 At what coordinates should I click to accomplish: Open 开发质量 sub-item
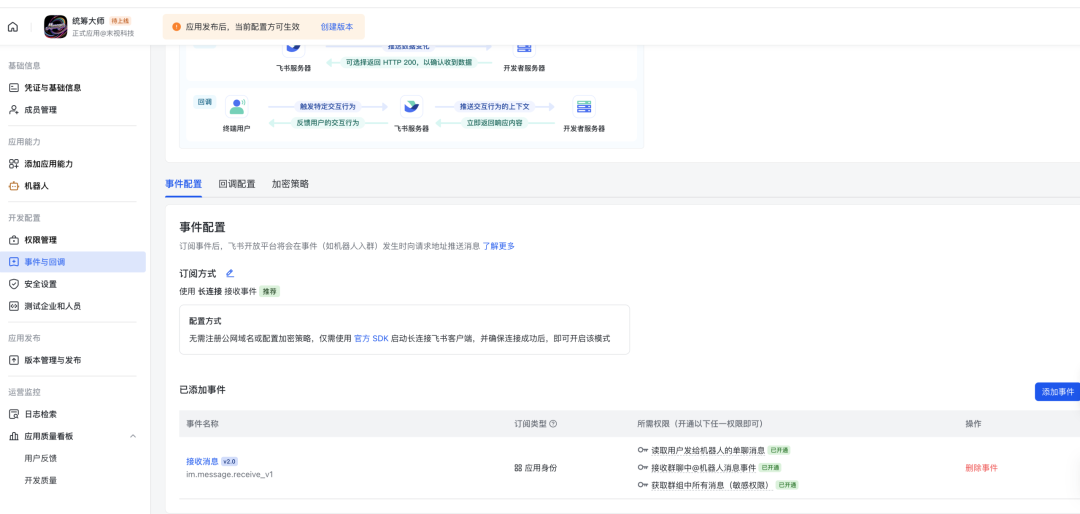click(x=41, y=480)
